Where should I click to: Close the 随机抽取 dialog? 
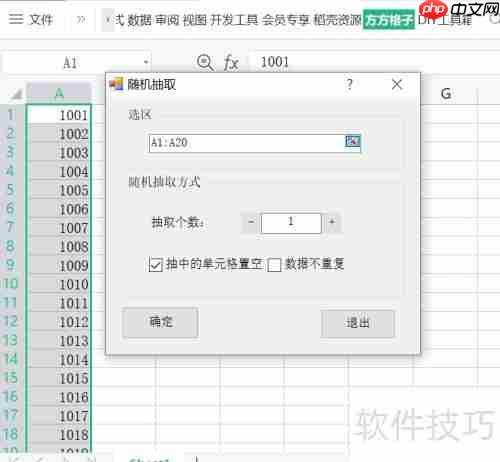click(397, 85)
